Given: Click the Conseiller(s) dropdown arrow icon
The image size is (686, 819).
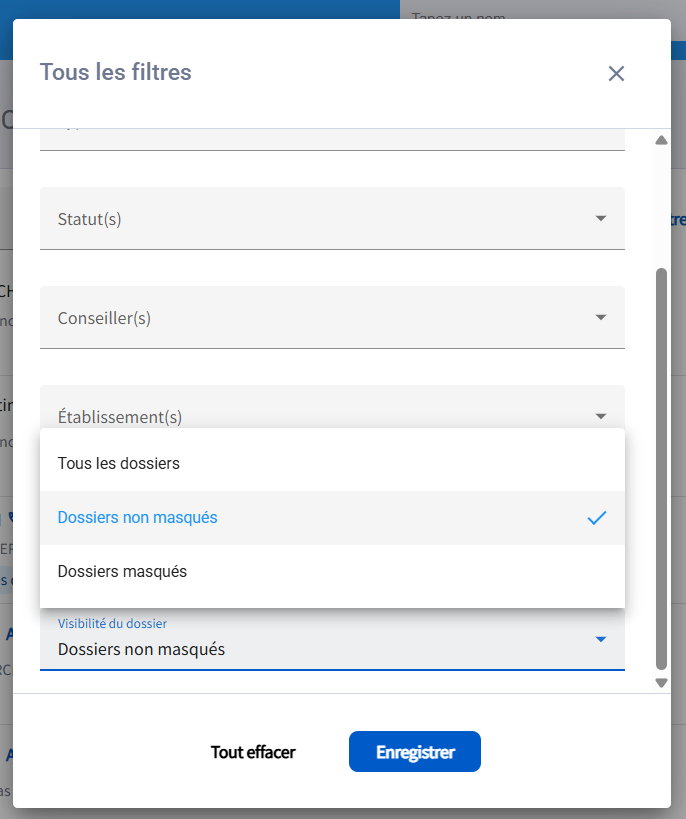Looking at the screenshot, I should 600,318.
